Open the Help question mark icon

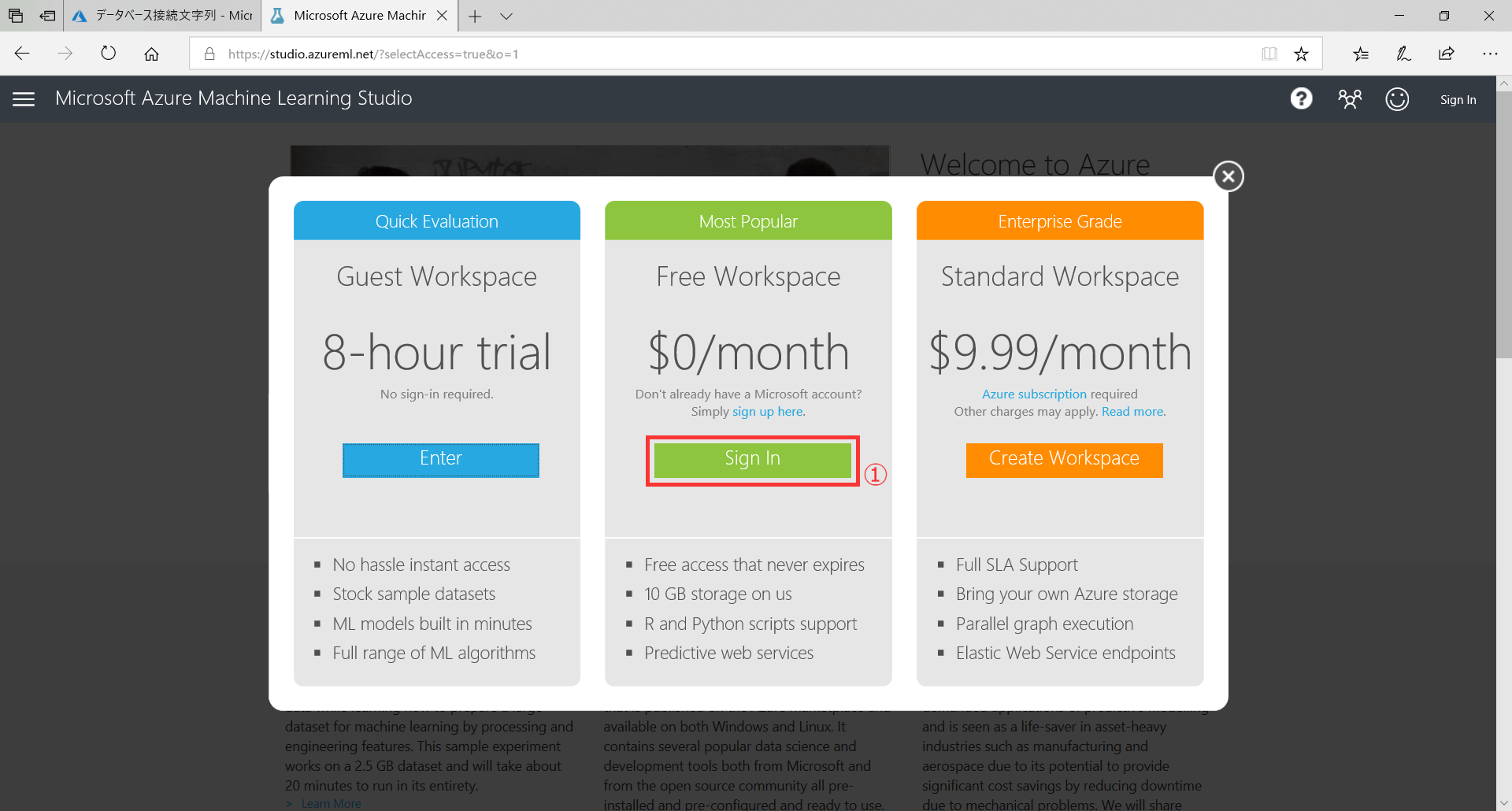(x=1301, y=98)
